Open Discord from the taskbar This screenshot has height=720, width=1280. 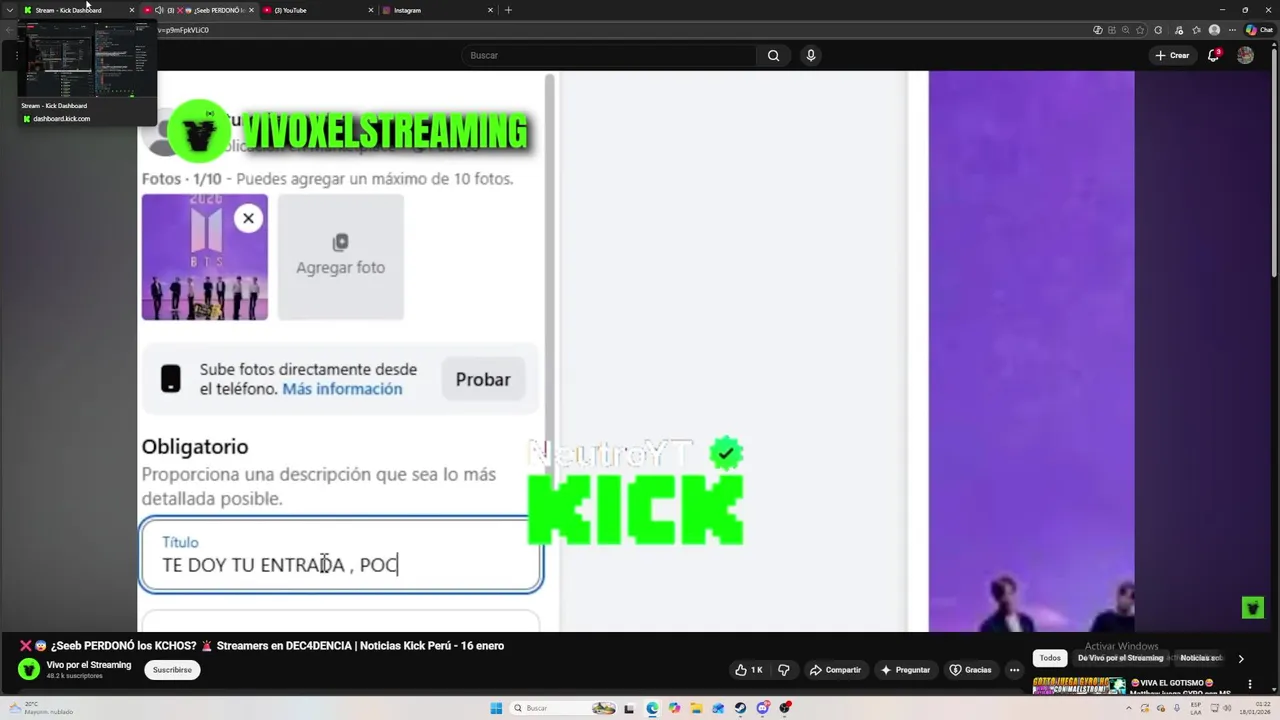point(763,708)
